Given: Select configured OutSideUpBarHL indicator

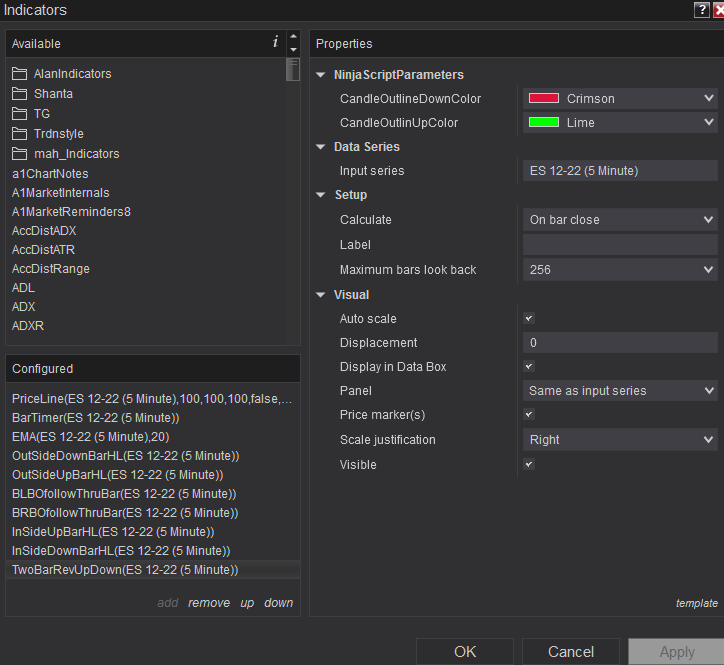Looking at the screenshot, I should (152, 474).
